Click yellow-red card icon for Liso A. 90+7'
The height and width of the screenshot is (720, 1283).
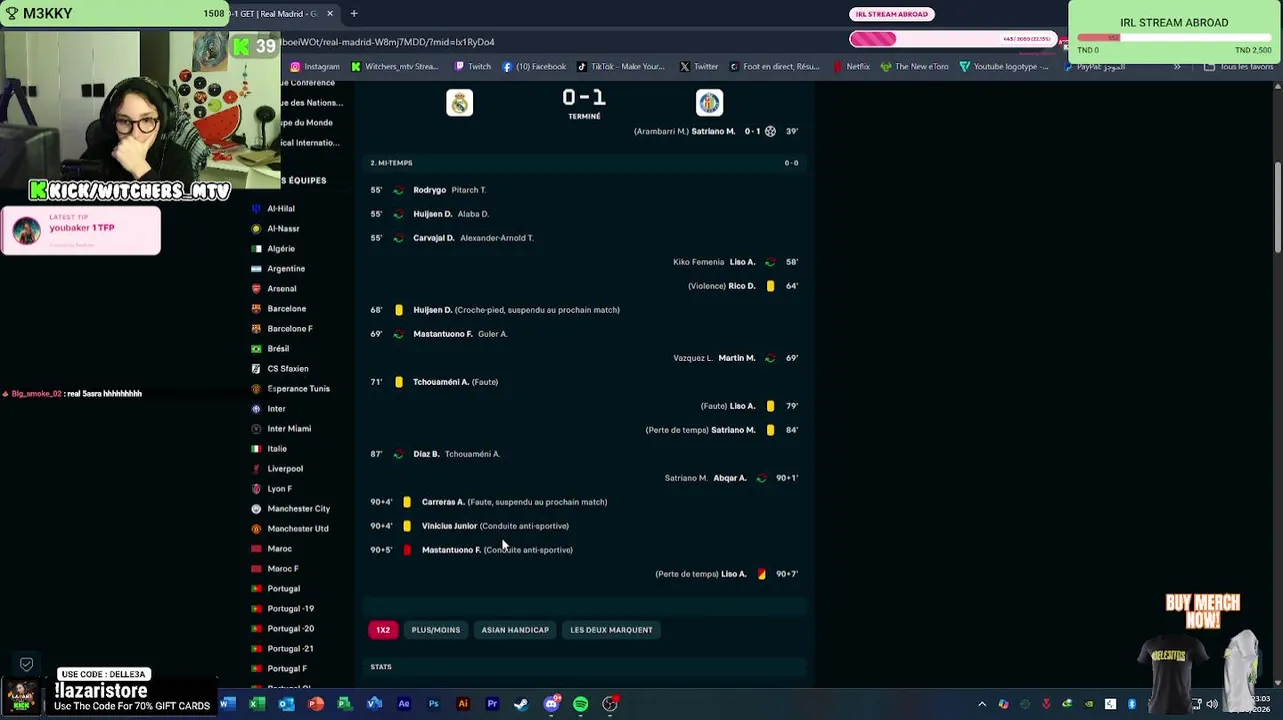coord(762,574)
